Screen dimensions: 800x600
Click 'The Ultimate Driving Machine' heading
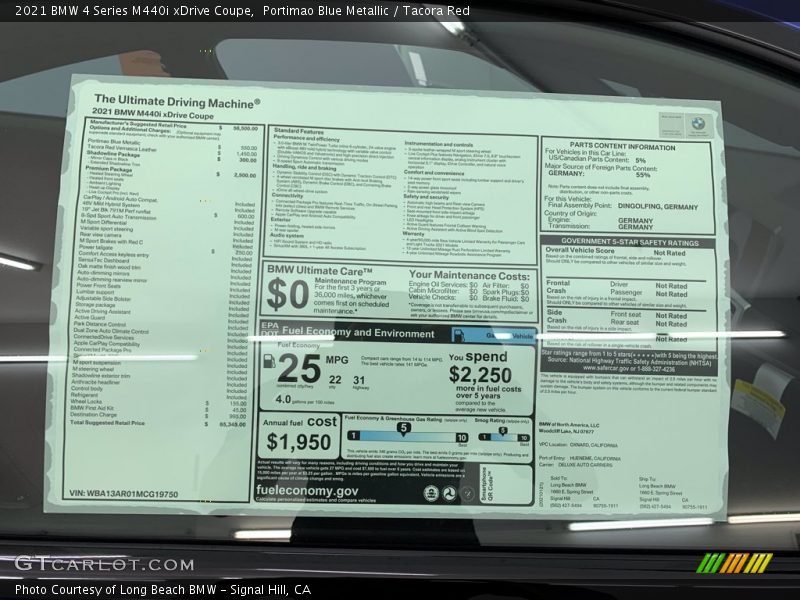177,101
